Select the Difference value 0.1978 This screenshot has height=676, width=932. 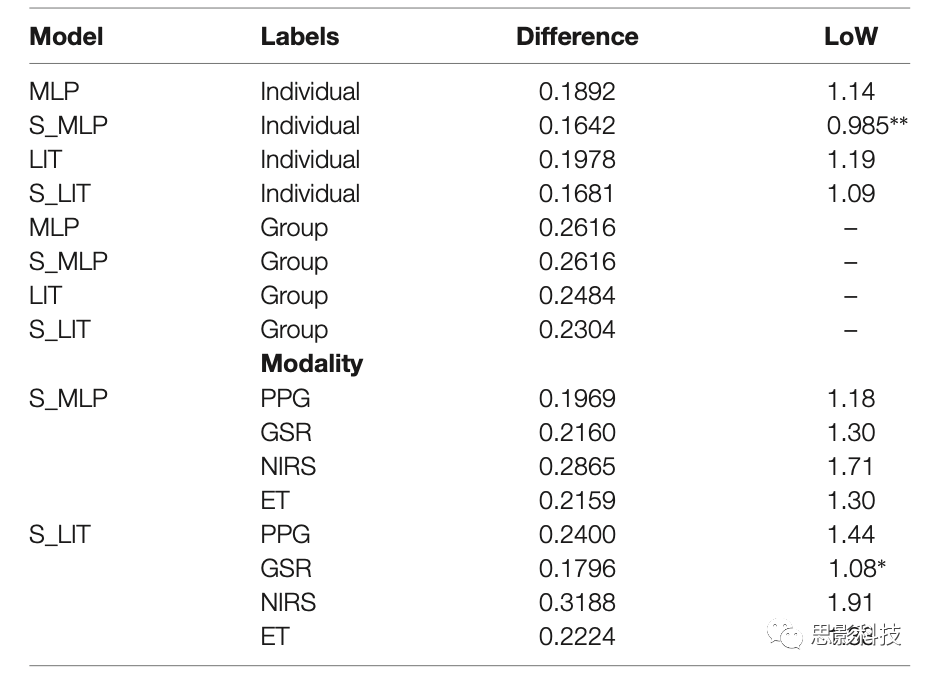[577, 160]
